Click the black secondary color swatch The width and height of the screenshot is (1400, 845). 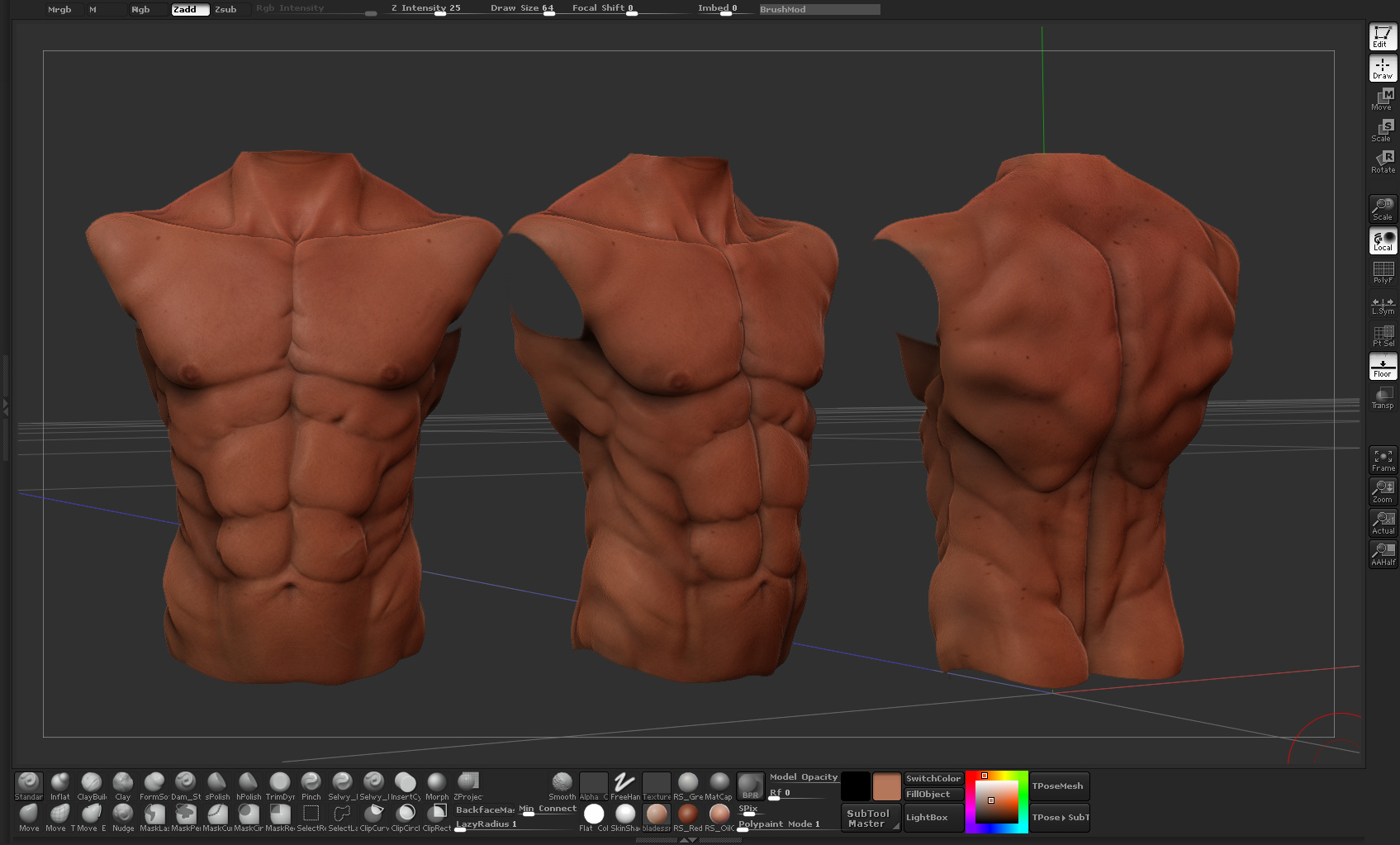[856, 786]
